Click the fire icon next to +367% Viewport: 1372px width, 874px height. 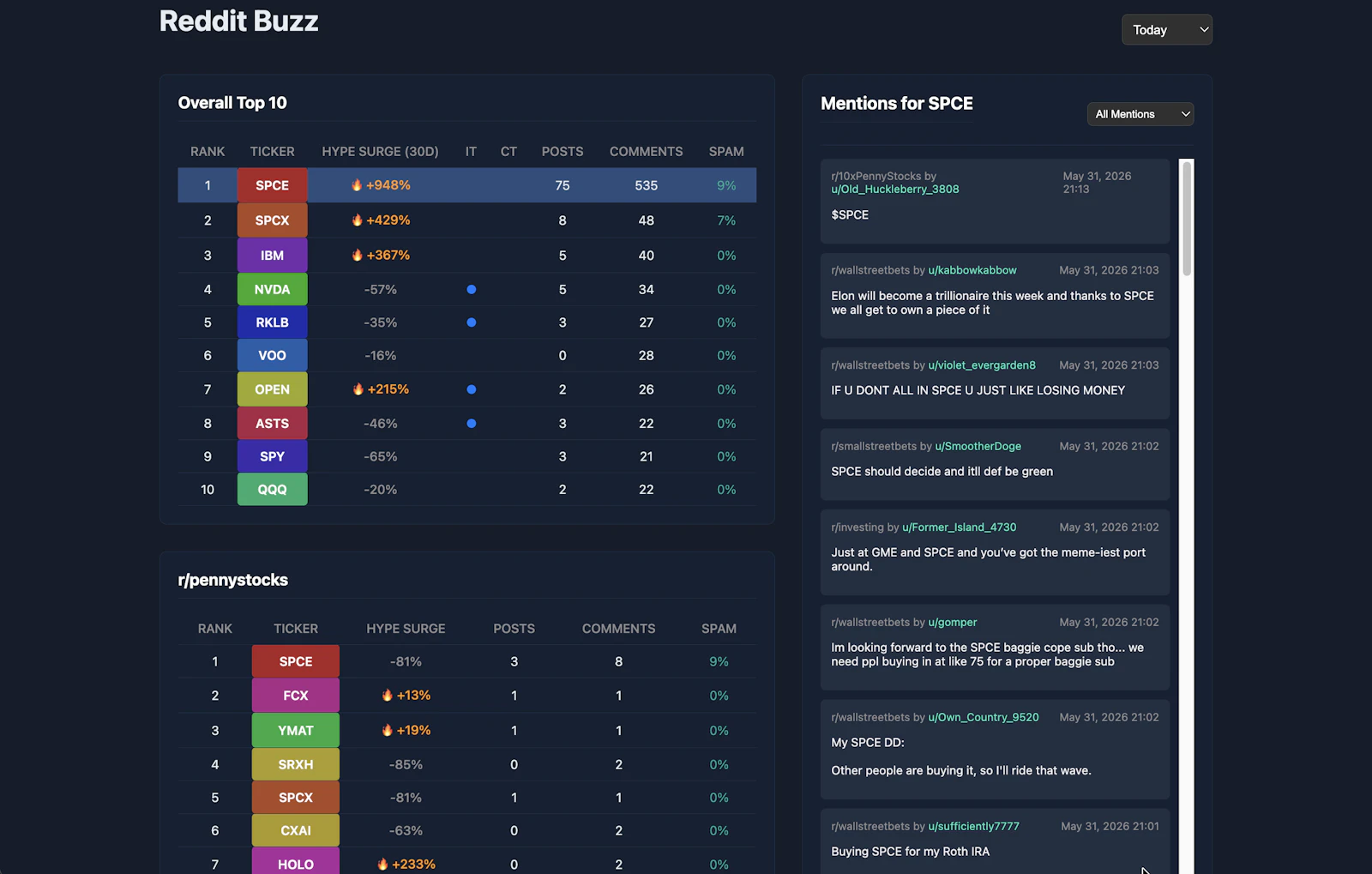357,255
